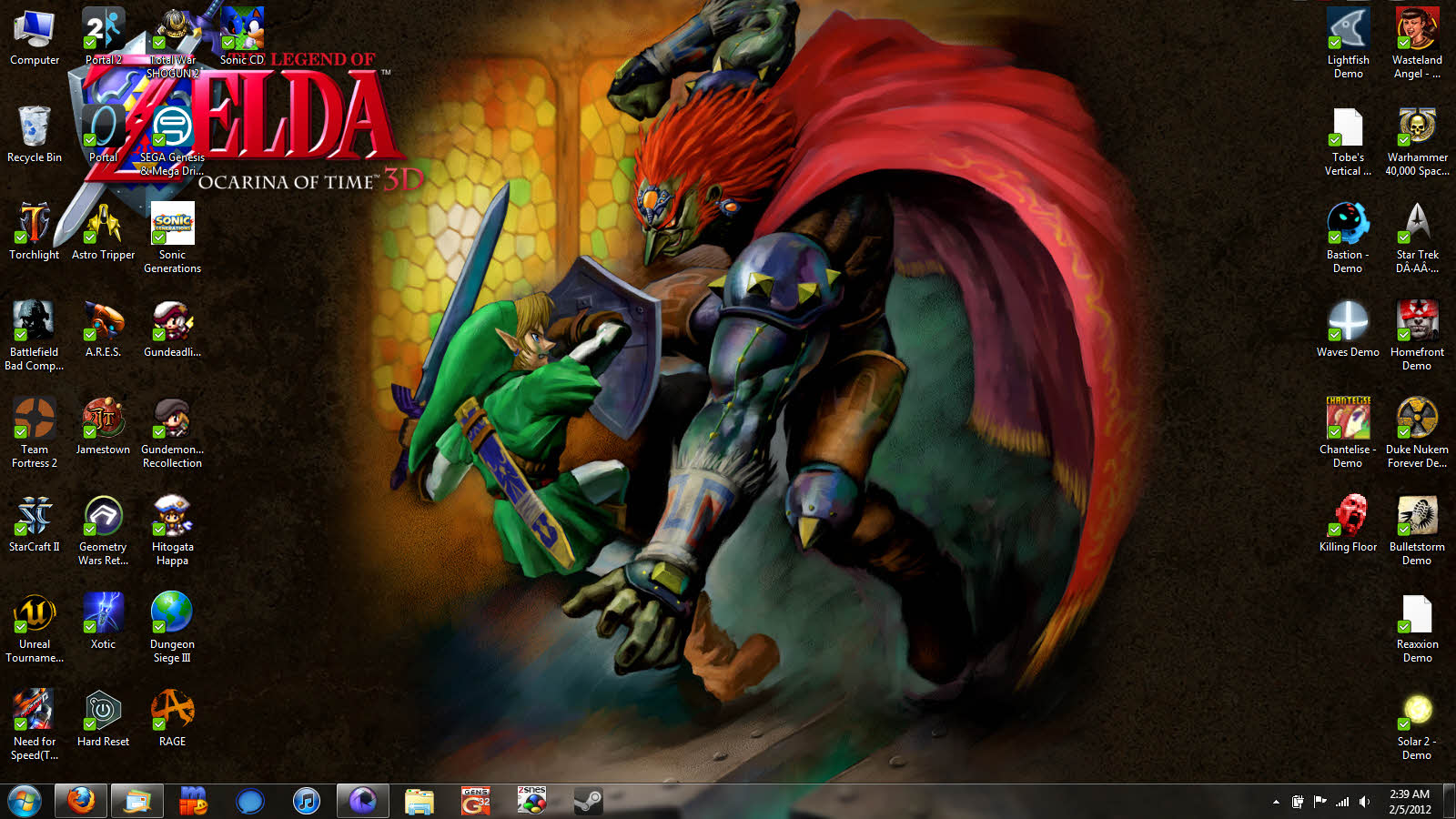1456x819 pixels.
Task: Click the Show desktop button
Action: 1449,802
